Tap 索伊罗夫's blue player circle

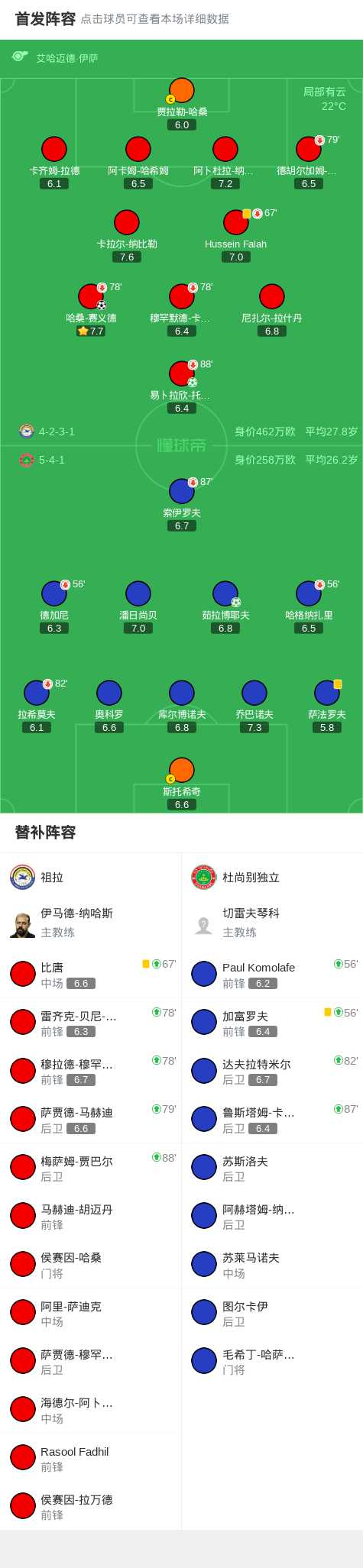pos(182,491)
